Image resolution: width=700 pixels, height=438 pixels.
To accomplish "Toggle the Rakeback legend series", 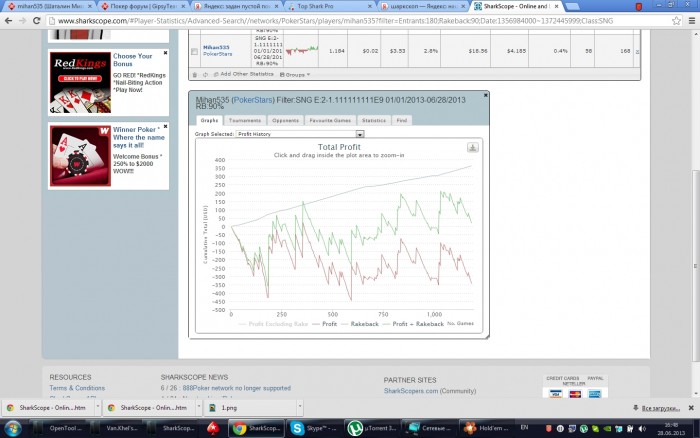I will 359,324.
